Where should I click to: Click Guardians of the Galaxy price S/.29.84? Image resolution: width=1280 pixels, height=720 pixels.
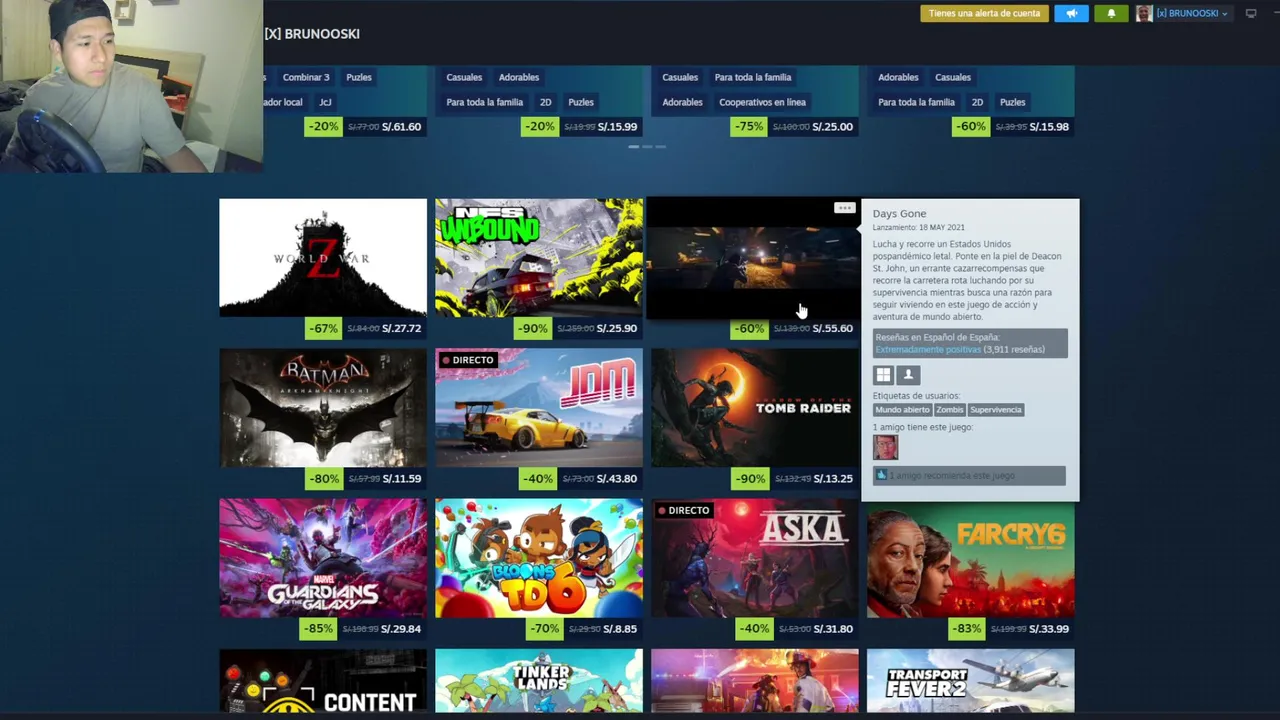401,629
